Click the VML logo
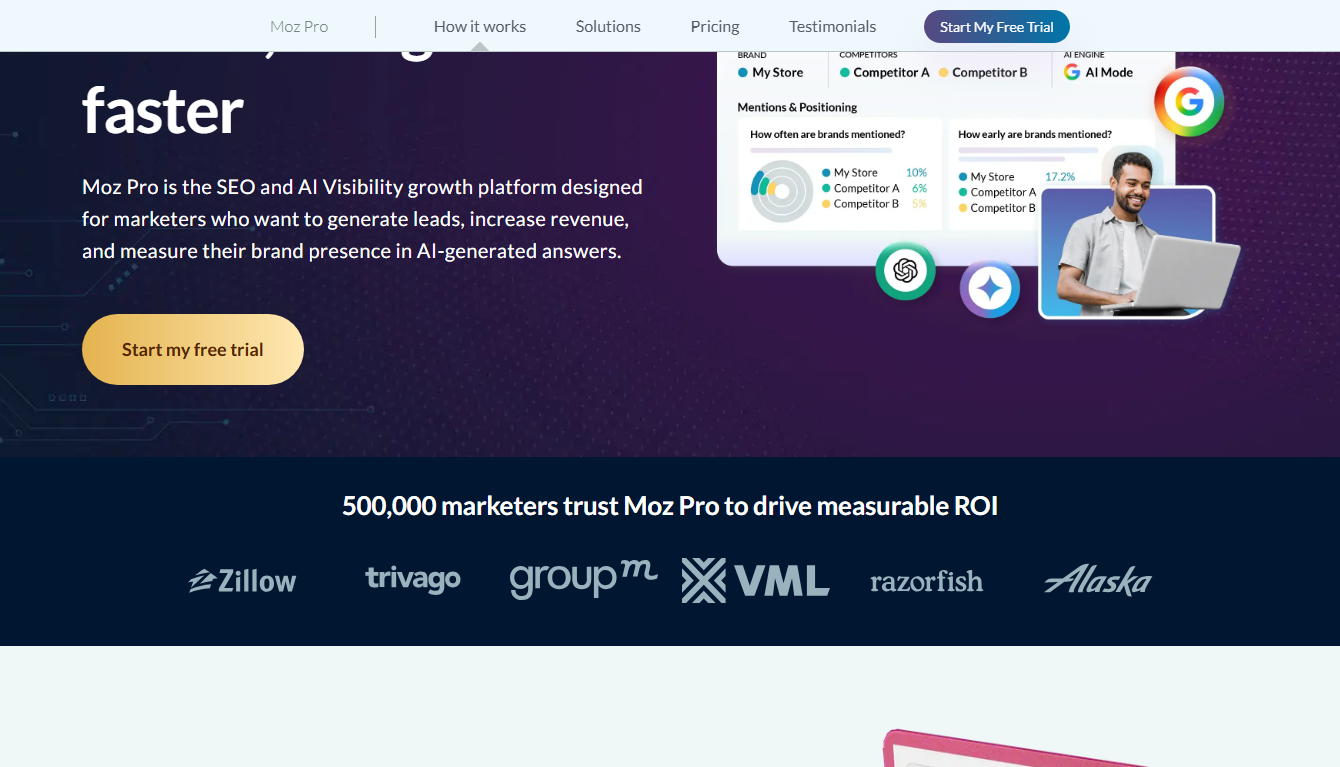Screen dimensions: 1340x767 click(755, 580)
